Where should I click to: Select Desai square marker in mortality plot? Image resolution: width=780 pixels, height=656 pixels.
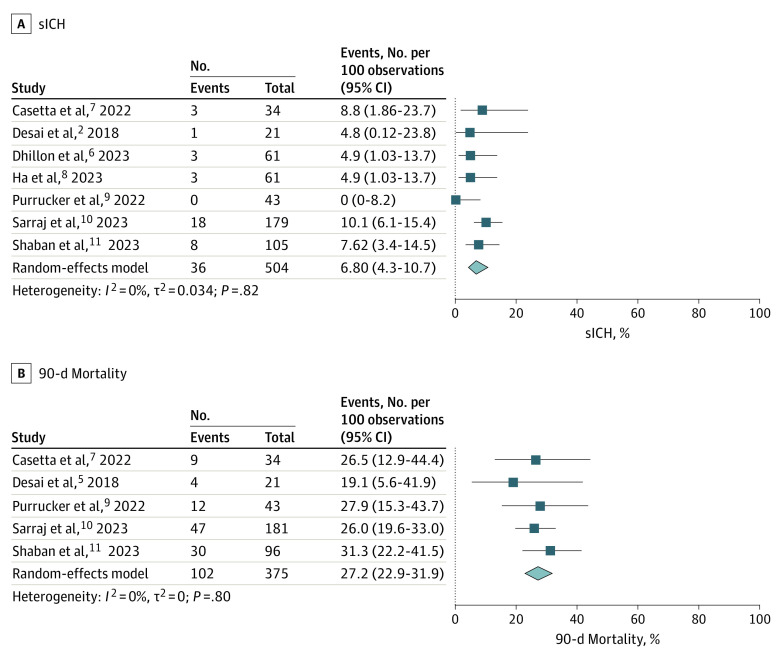click(513, 482)
